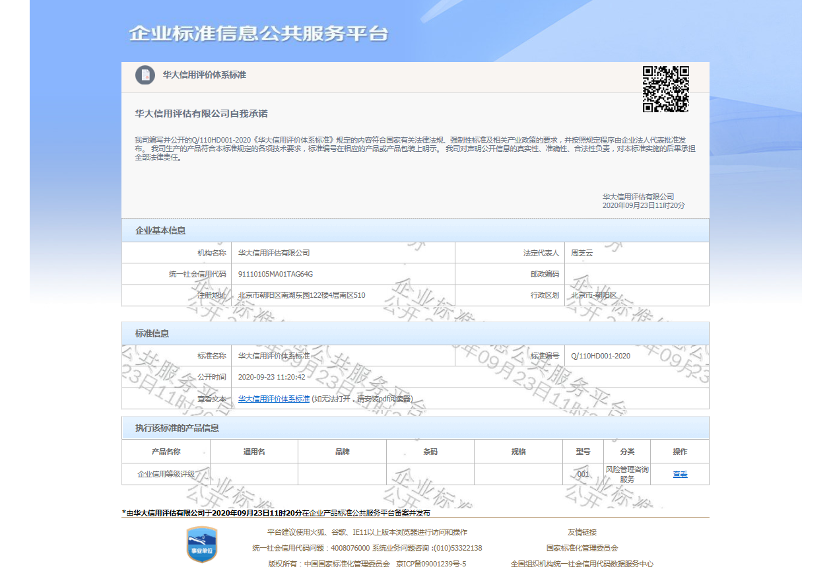
Task: Click the 产品名称 column header
Action: click(166, 451)
